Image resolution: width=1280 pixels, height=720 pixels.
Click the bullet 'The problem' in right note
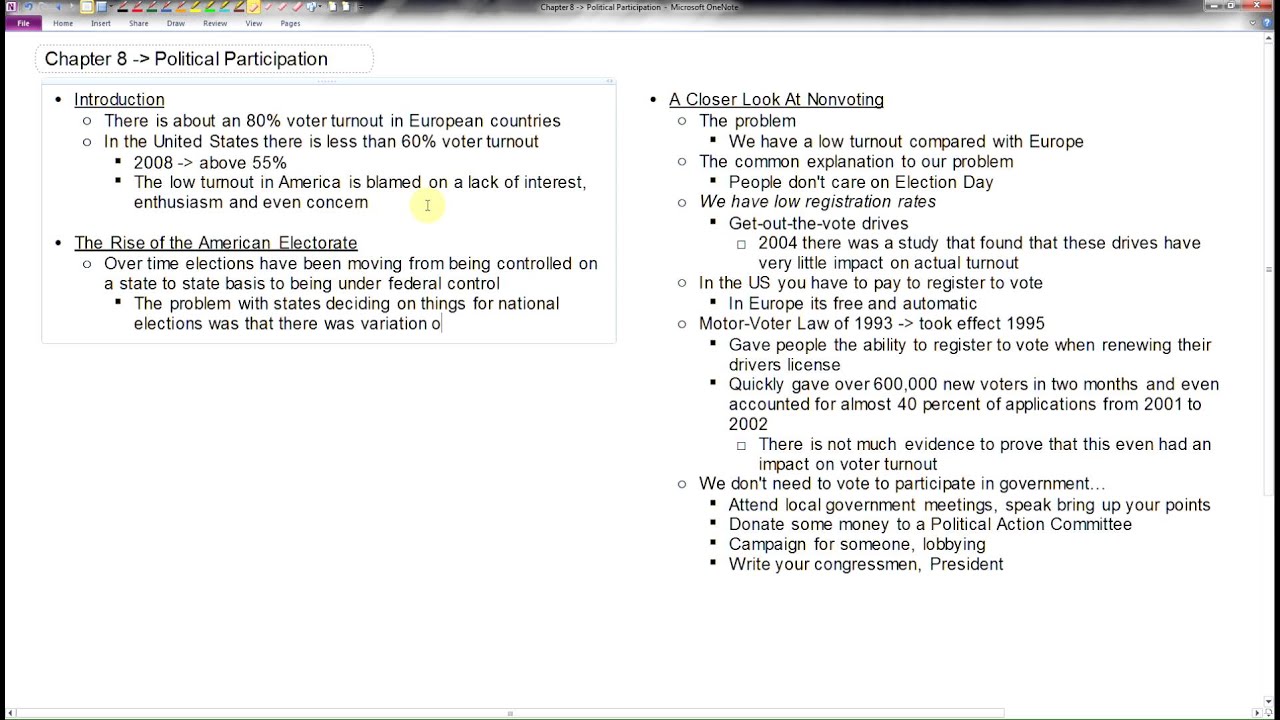(x=747, y=121)
